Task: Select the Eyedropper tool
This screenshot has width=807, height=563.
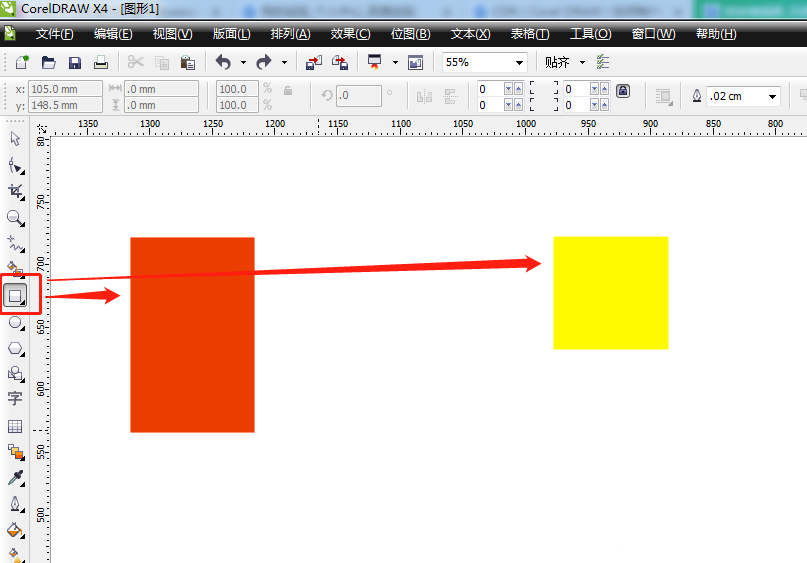Action: (x=15, y=479)
